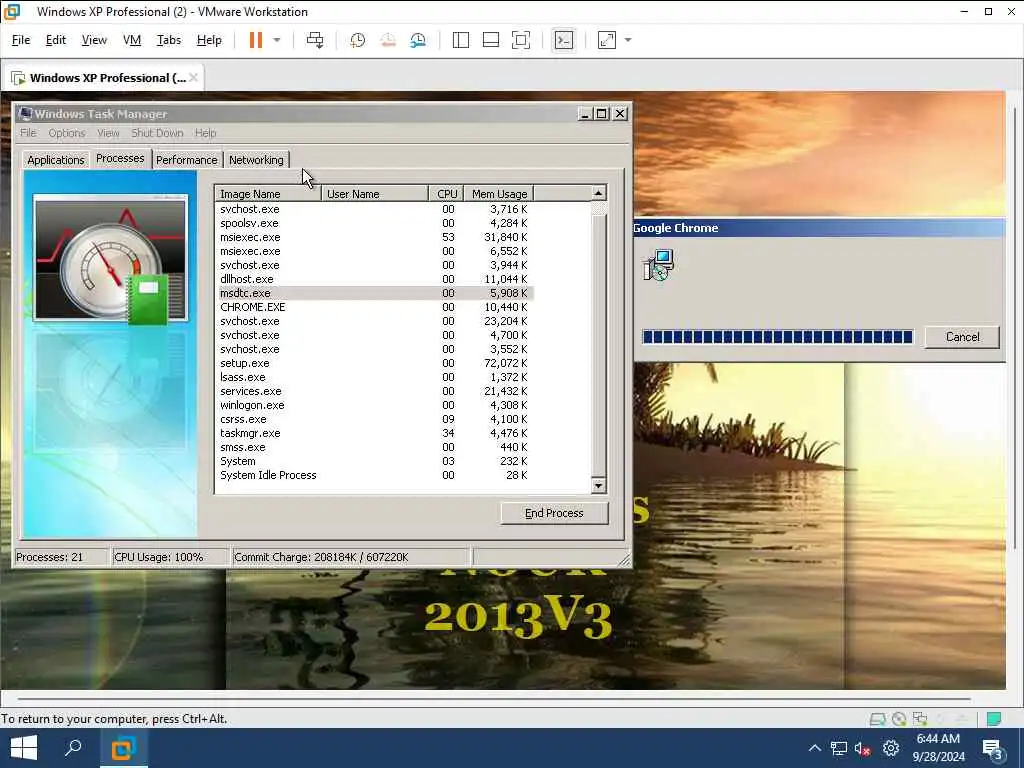This screenshot has height=768, width=1024.
Task: Select the System Idle Process row
Action: tap(375, 475)
